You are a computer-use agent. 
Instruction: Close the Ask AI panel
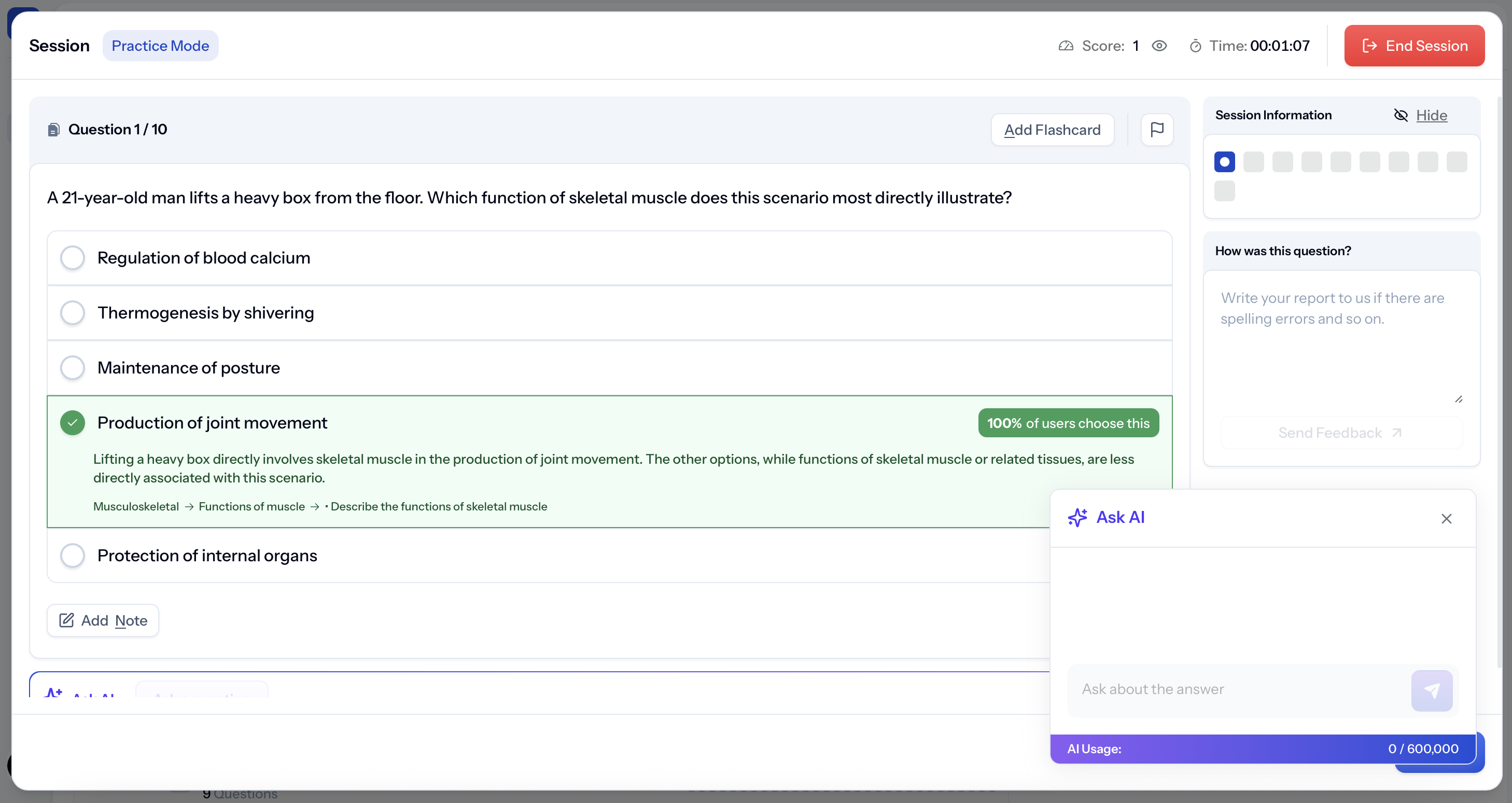pos(1446,518)
